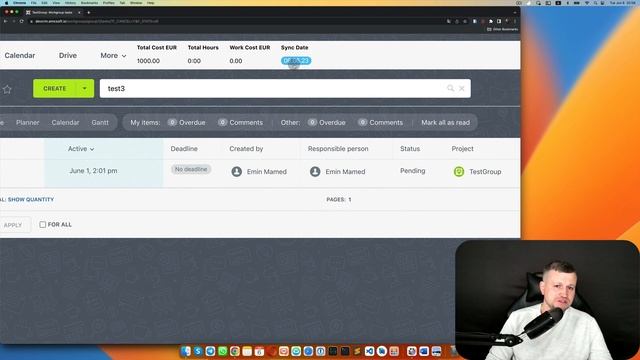Open the Drive menu item

68,56
